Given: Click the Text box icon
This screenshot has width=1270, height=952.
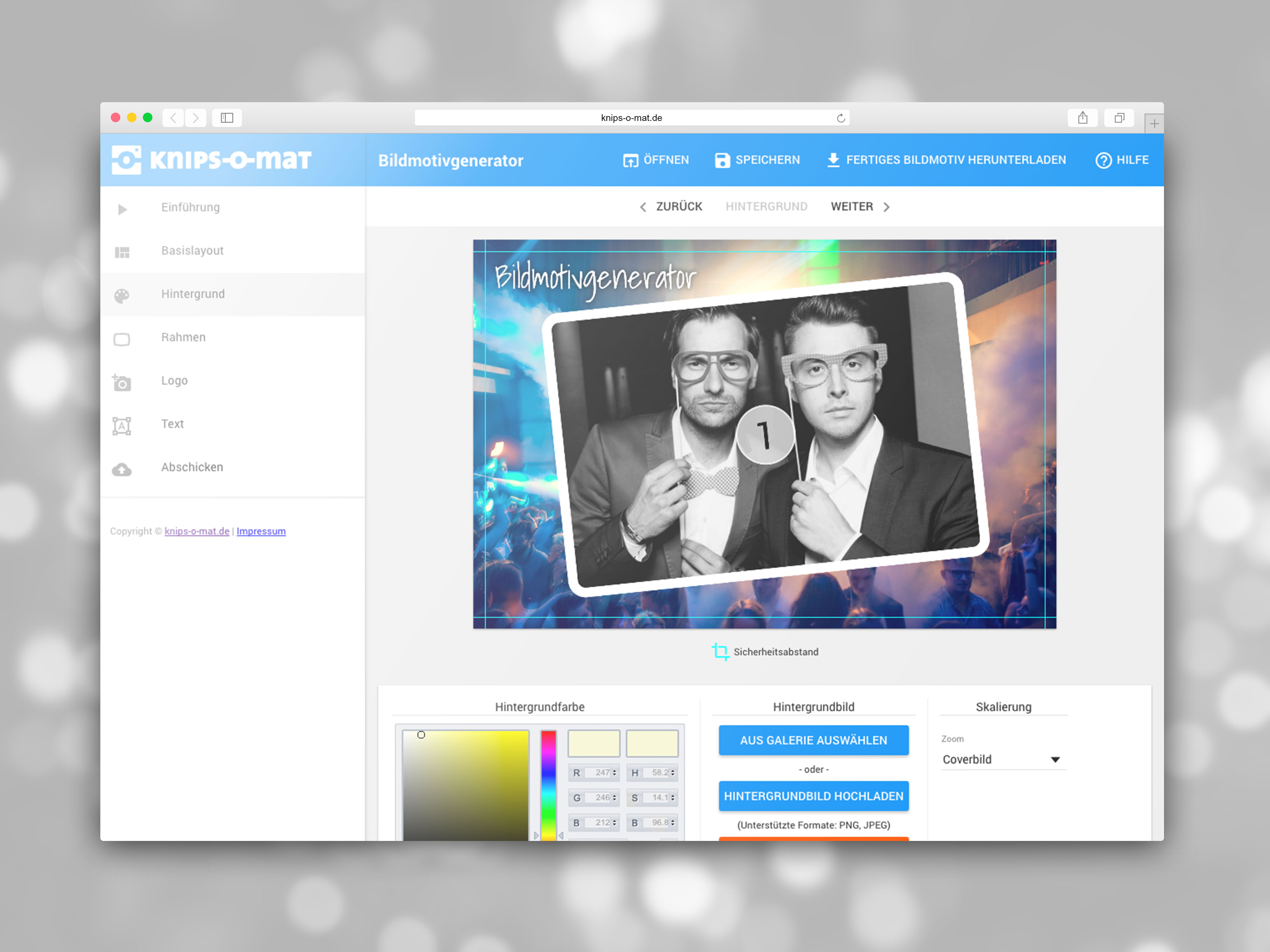Looking at the screenshot, I should 122,426.
